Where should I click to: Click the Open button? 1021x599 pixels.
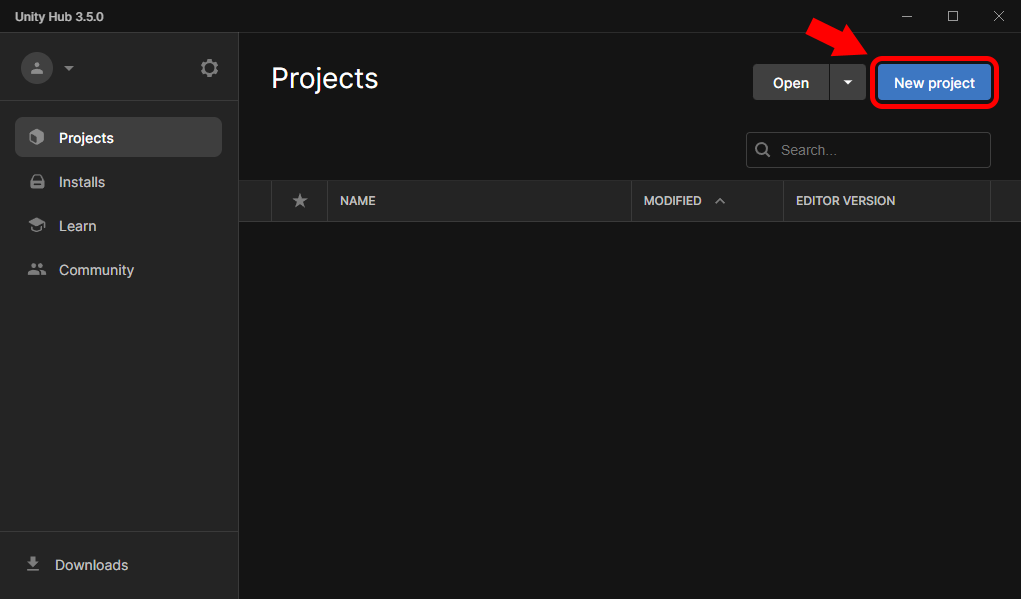tap(790, 83)
